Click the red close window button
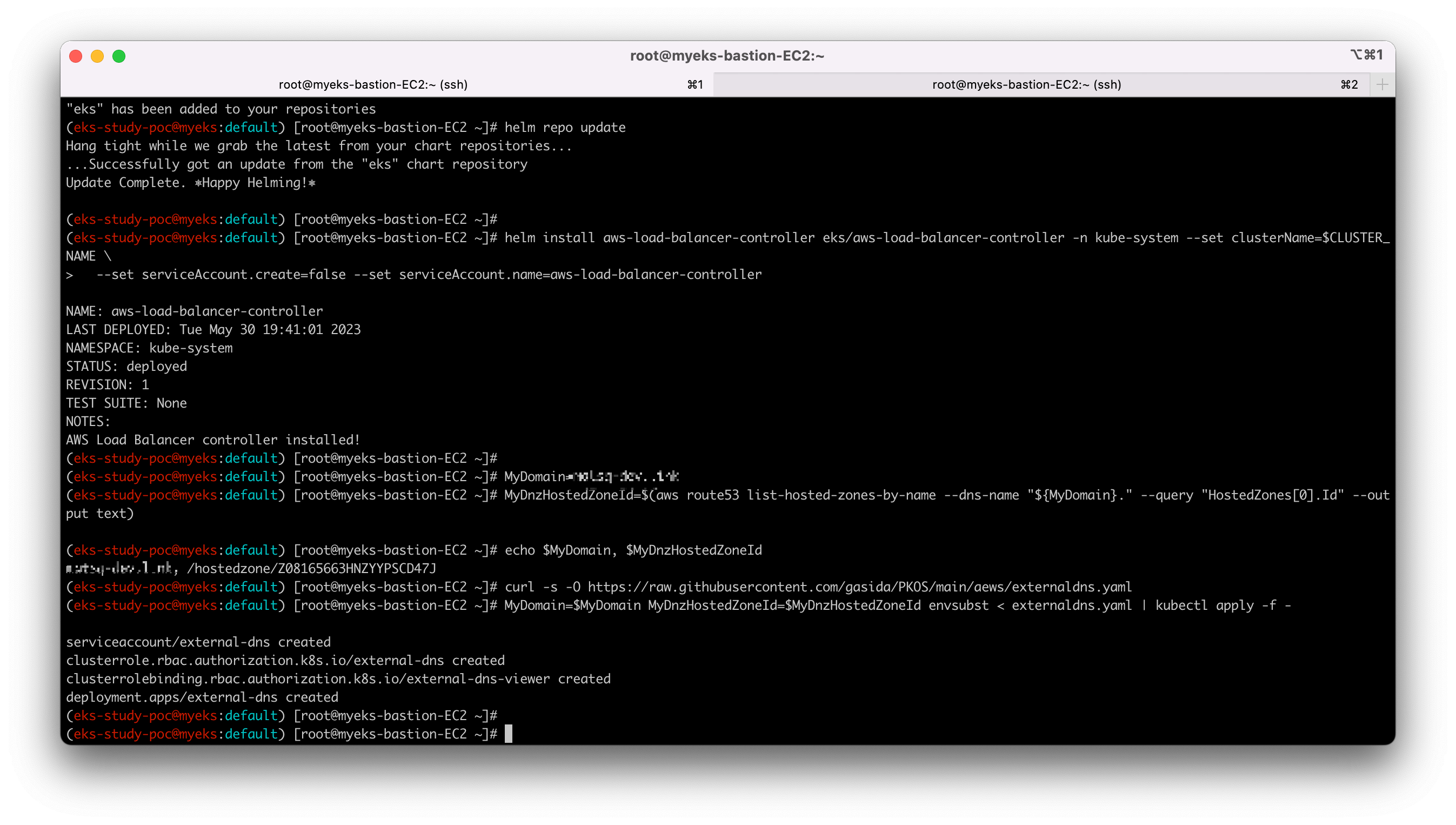1456x825 pixels. [76, 56]
